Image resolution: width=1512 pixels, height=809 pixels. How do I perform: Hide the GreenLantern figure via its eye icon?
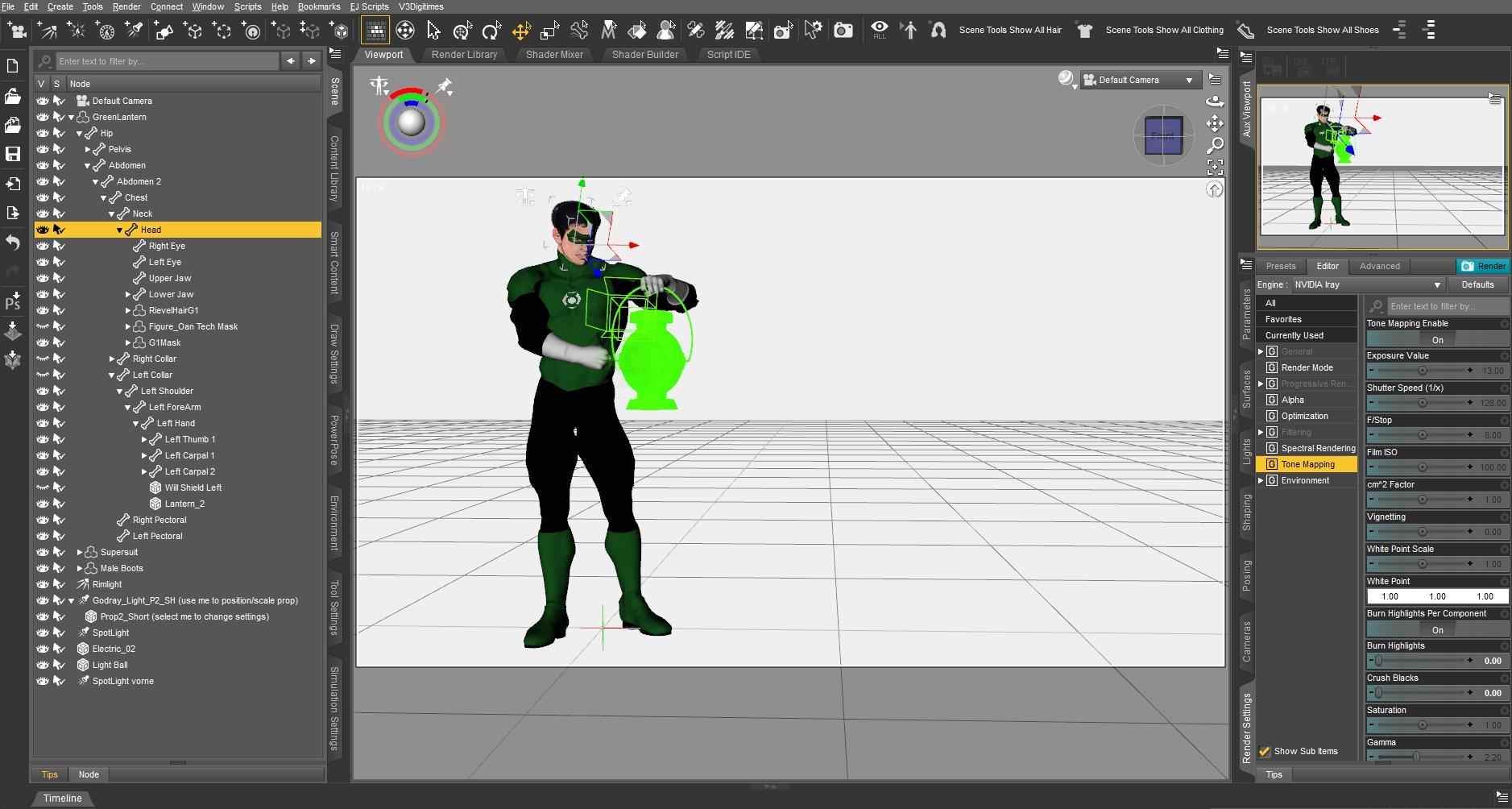point(43,117)
